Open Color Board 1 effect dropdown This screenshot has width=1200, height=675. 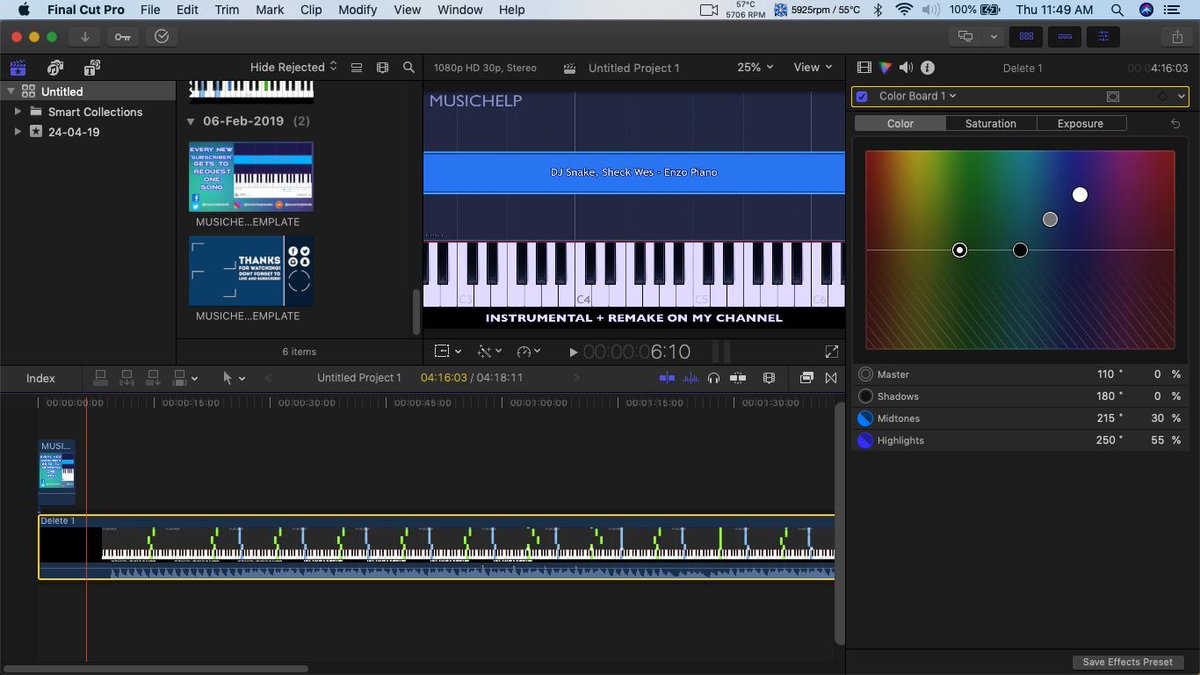pyautogui.click(x=917, y=96)
